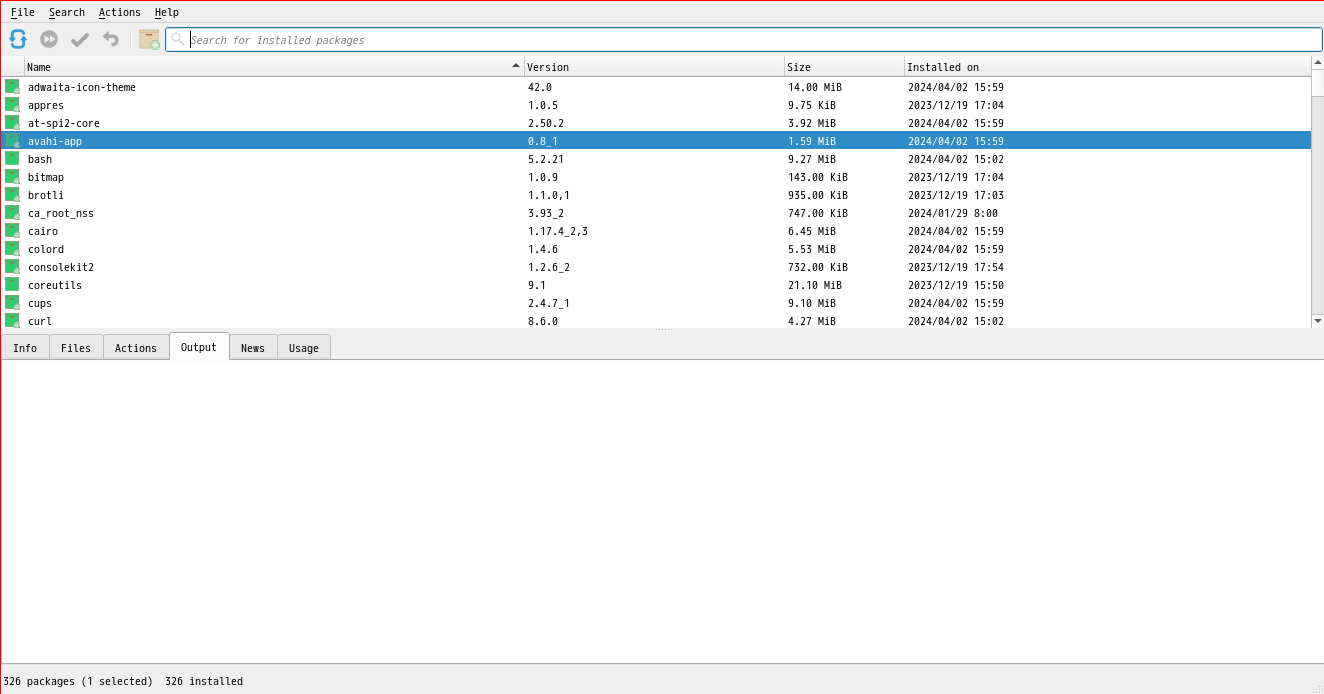Image resolution: width=1324 pixels, height=694 pixels.
Task: Select the coreutils package name
Action: point(55,285)
